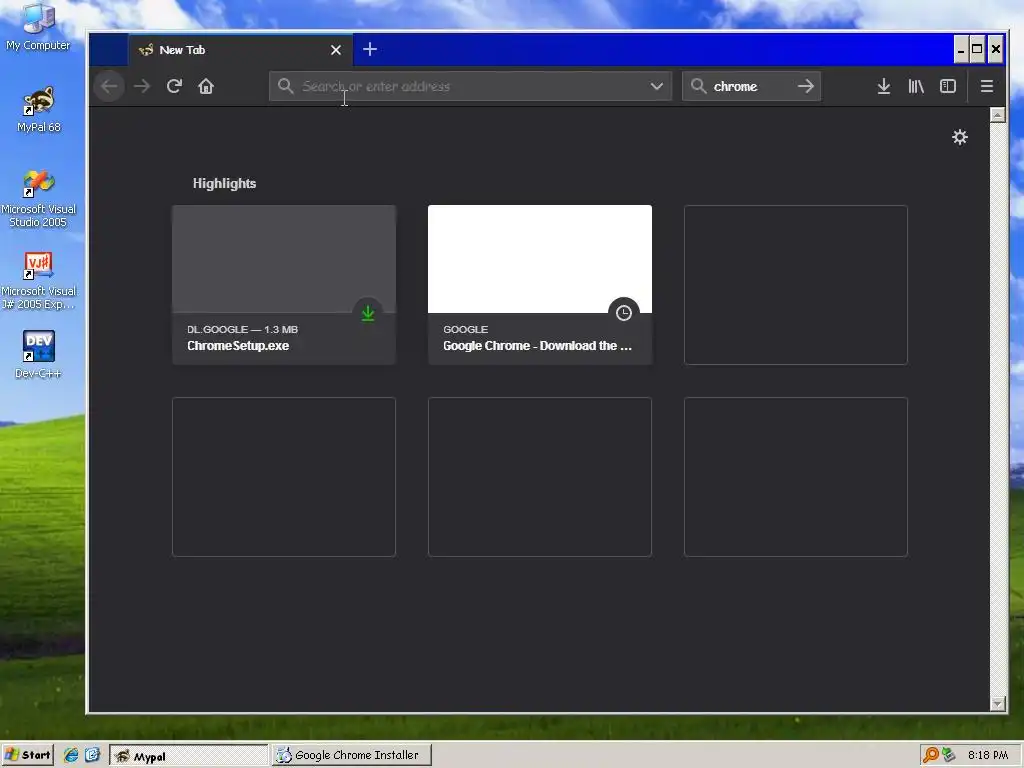Image resolution: width=1024 pixels, height=768 pixels.
Task: Expand the address bar history dropdown arrow
Action: click(656, 86)
